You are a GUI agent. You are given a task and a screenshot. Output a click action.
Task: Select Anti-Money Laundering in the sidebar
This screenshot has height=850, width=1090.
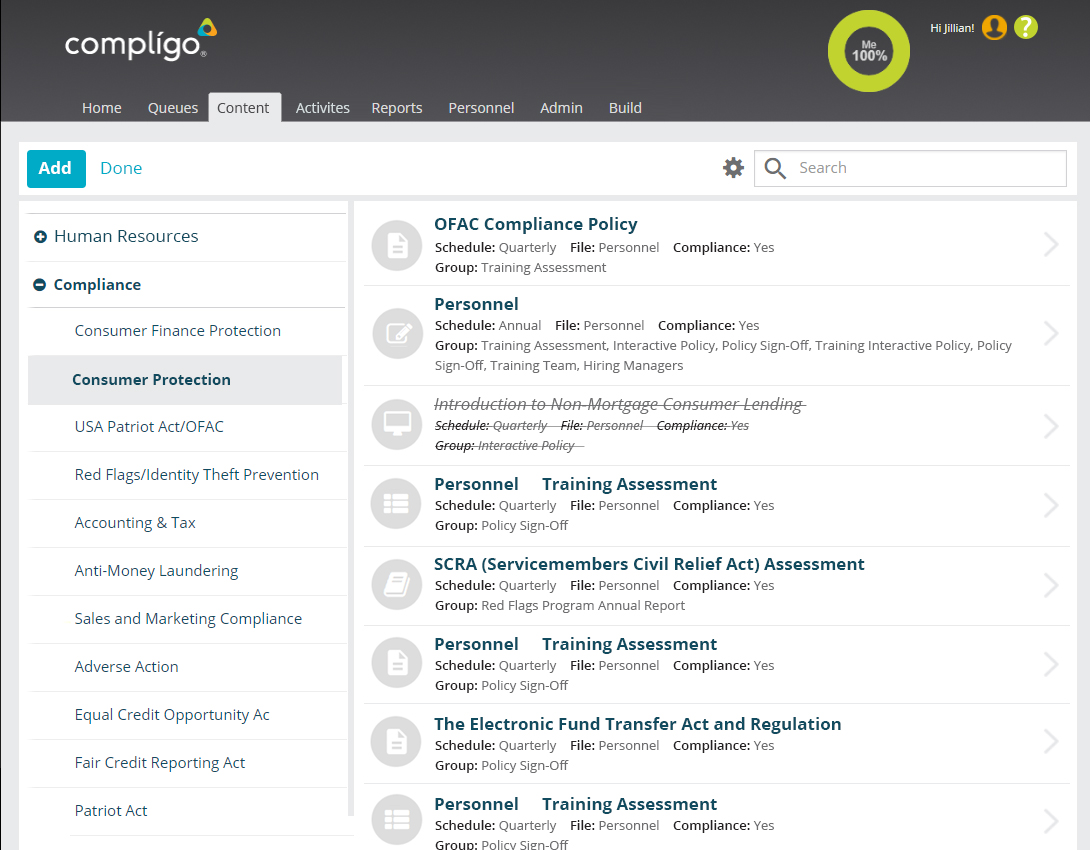156,571
